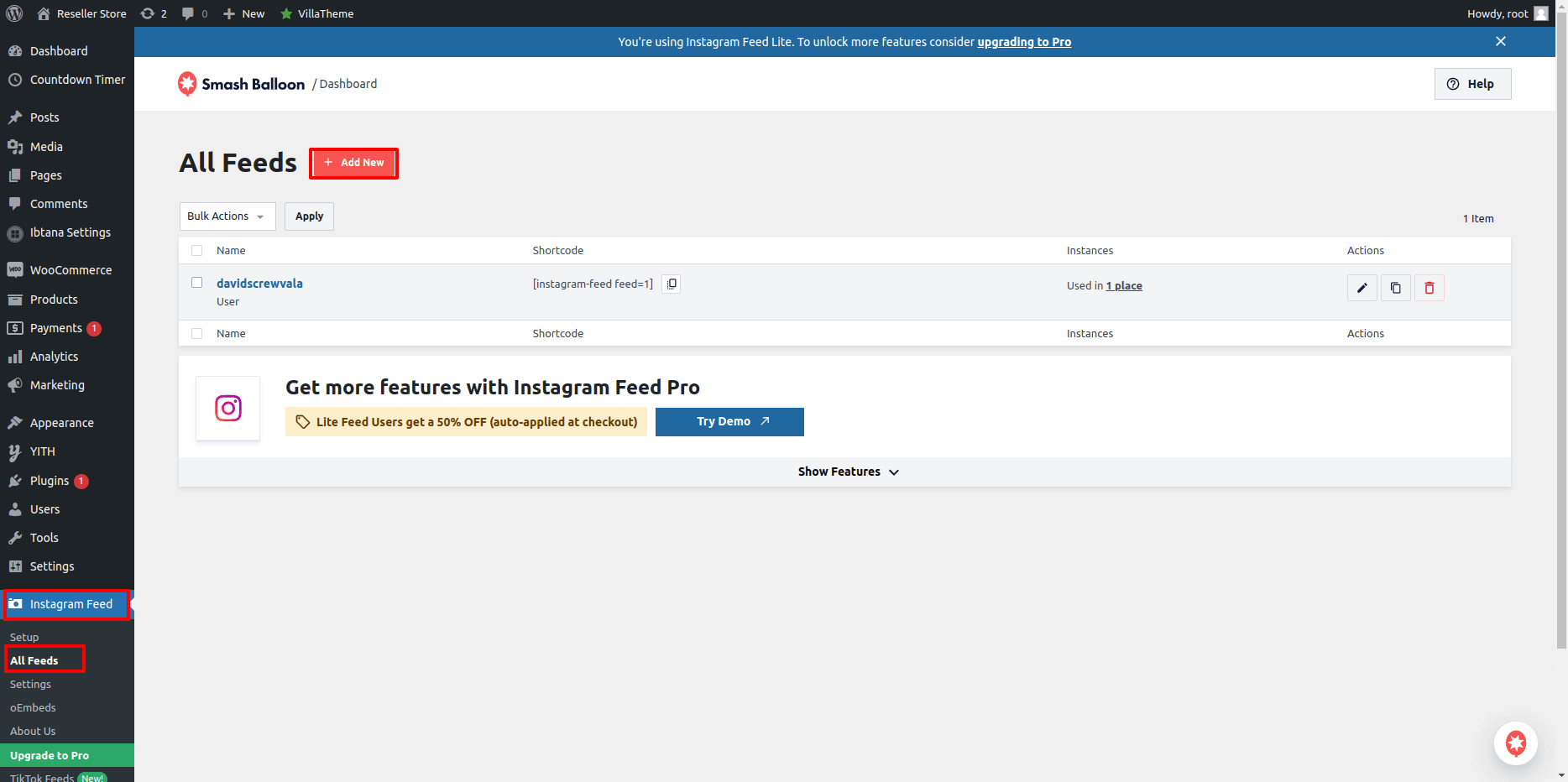
Task: Toggle the select-all checkbox in table footer
Action: click(x=197, y=333)
